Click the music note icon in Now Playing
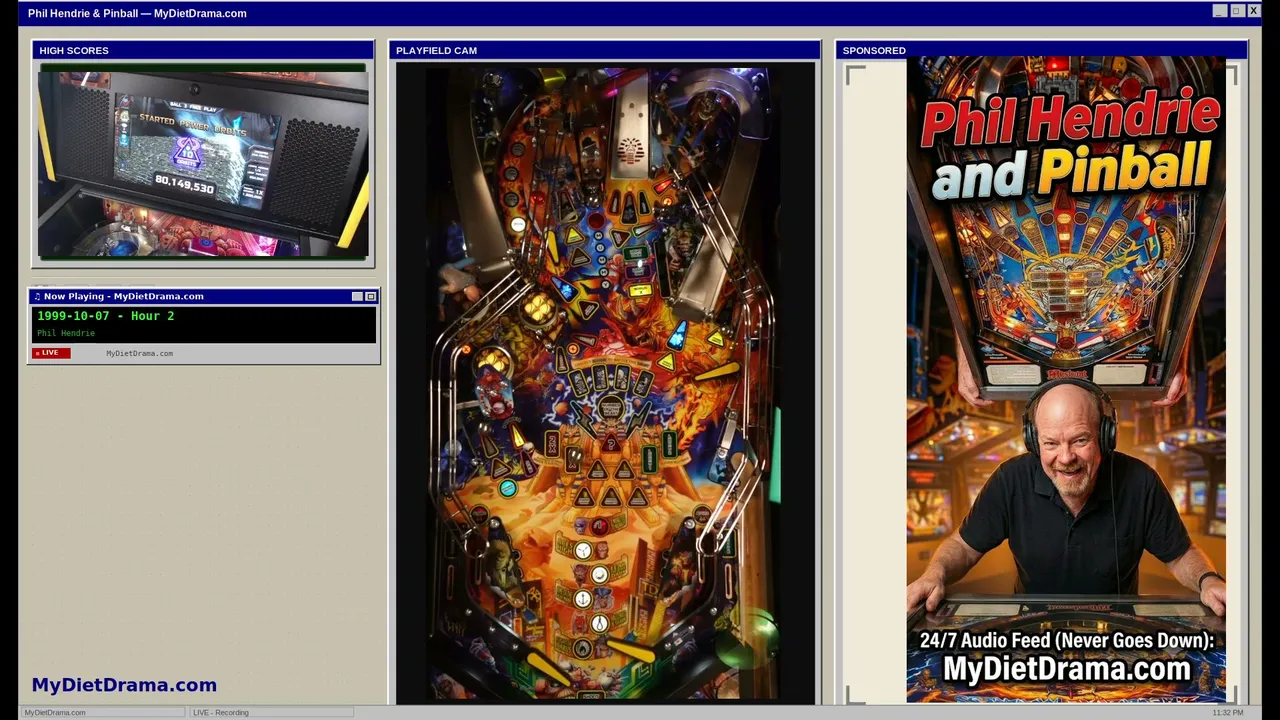This screenshot has height=720, width=1280. click(37, 297)
